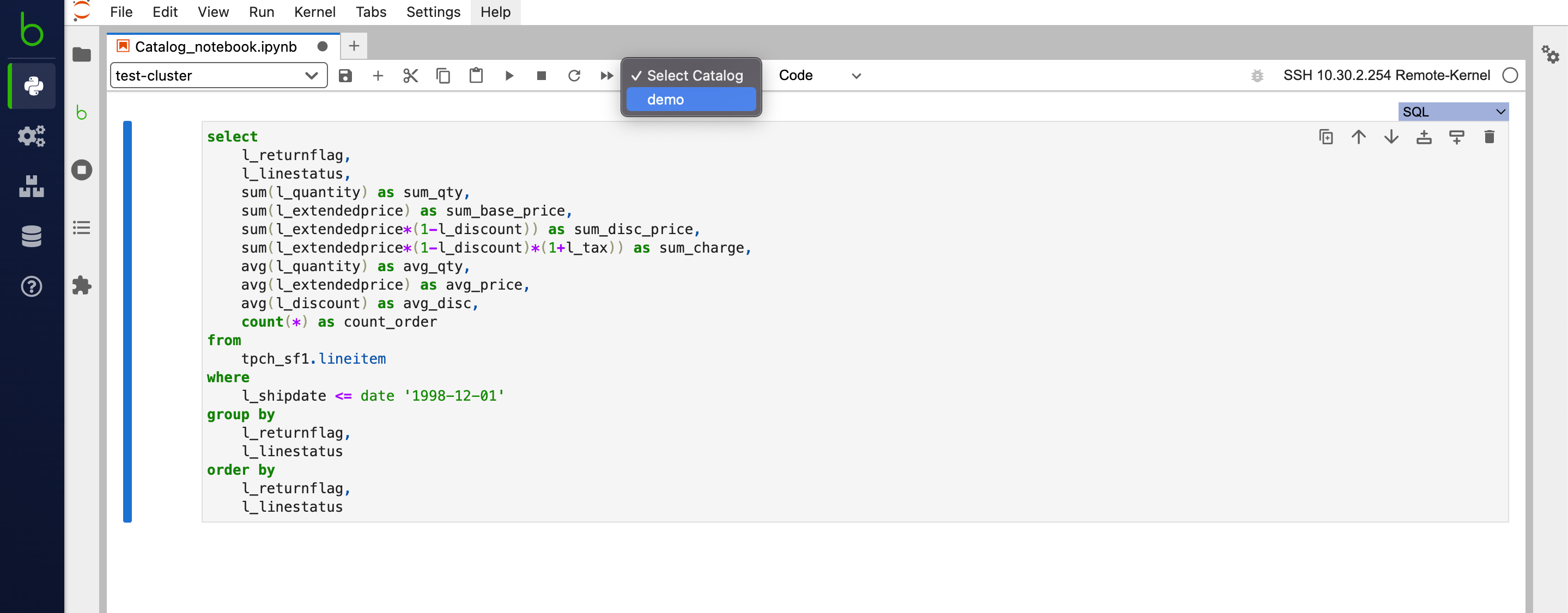The height and width of the screenshot is (613, 1568).
Task: Expand the Code cell type dropdown
Action: [819, 76]
